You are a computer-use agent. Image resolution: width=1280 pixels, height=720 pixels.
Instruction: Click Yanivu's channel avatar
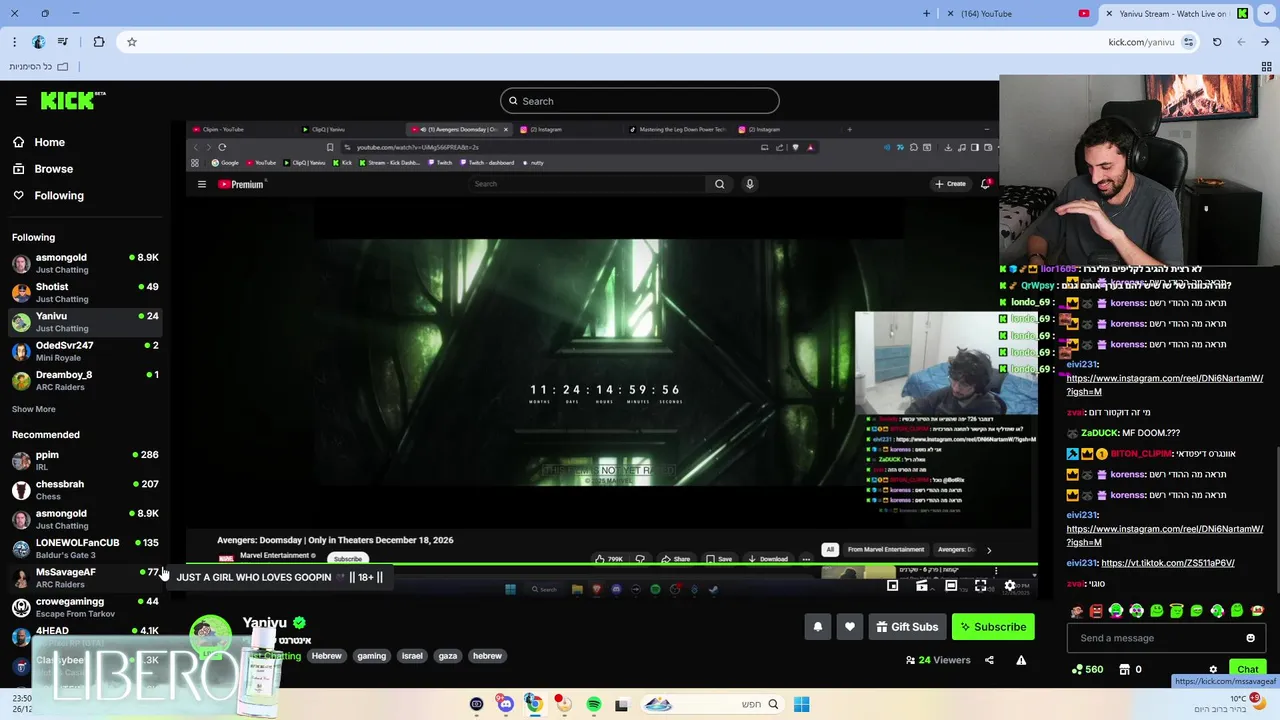[x=210, y=637]
